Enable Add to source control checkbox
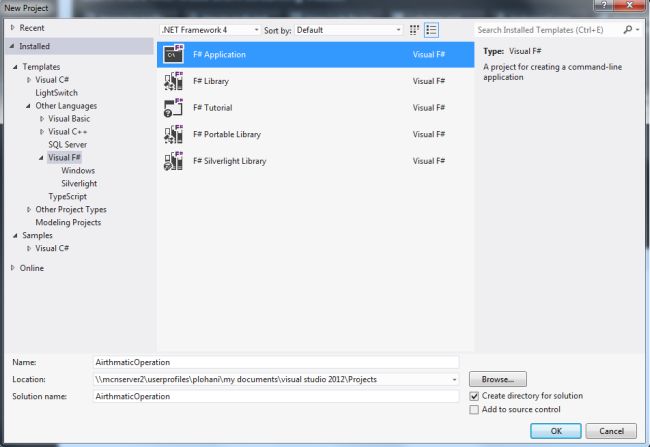650x447 pixels. 474,410
